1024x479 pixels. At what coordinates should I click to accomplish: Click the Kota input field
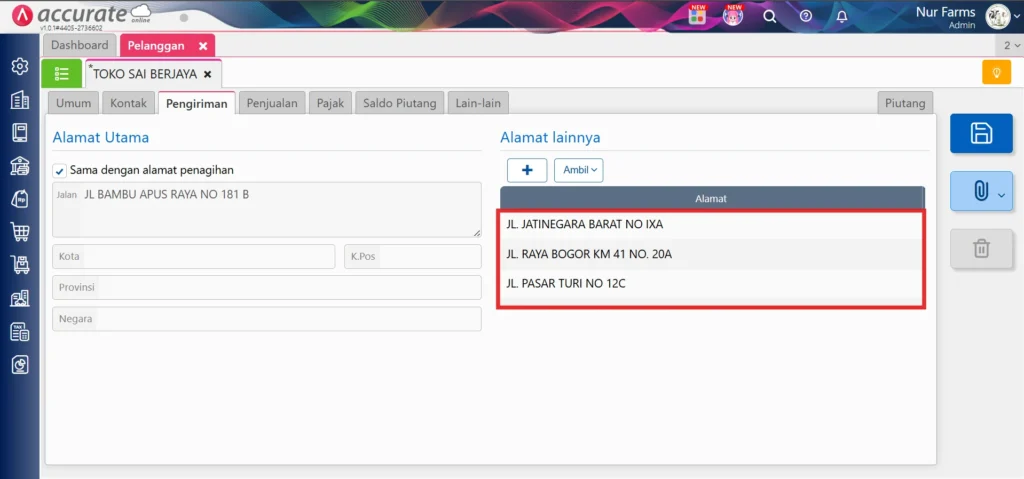193,256
